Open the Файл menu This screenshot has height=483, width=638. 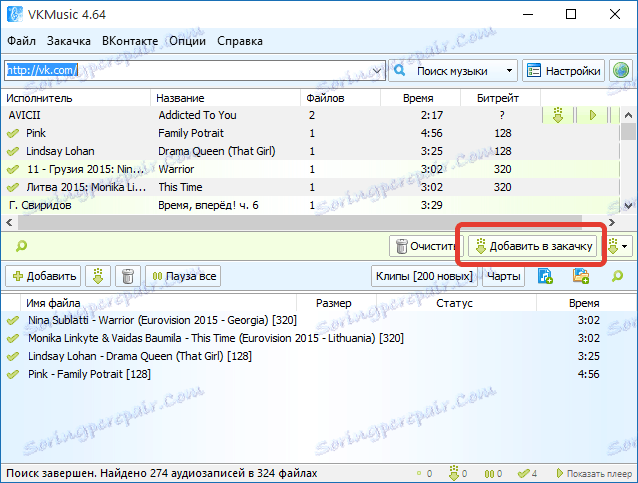pyautogui.click(x=22, y=41)
